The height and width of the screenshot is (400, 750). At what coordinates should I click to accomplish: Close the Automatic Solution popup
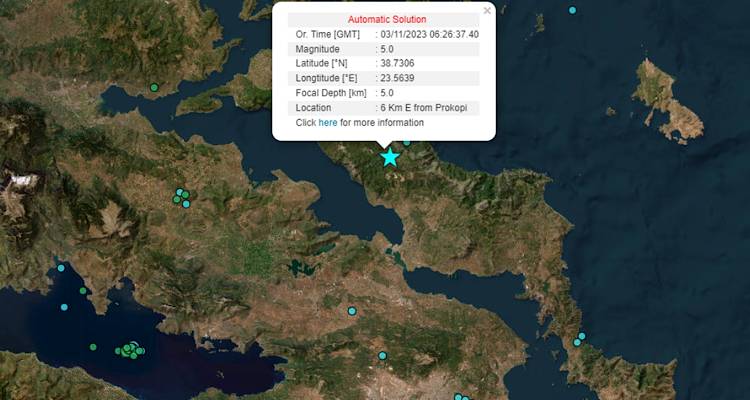[x=487, y=11]
